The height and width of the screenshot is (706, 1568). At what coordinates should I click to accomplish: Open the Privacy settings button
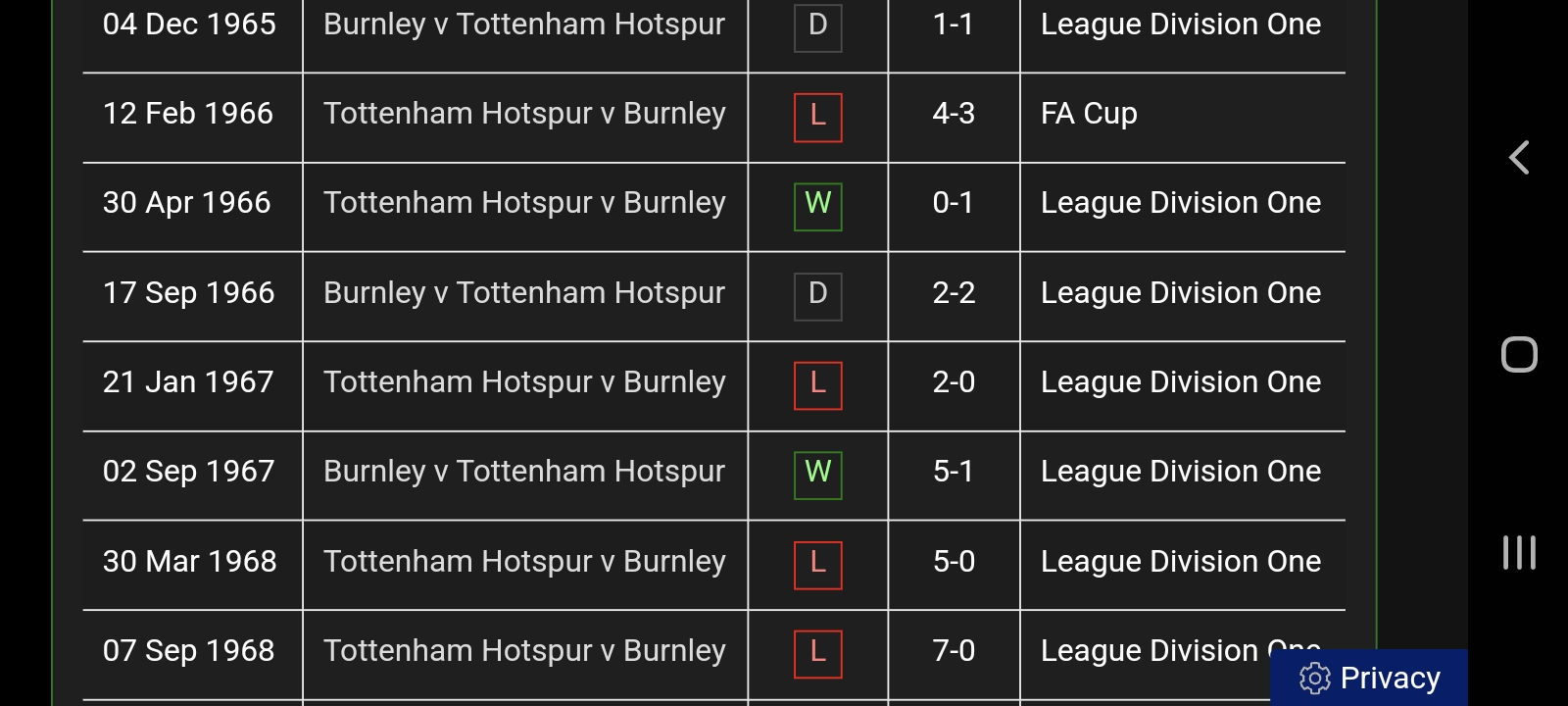[x=1369, y=678]
